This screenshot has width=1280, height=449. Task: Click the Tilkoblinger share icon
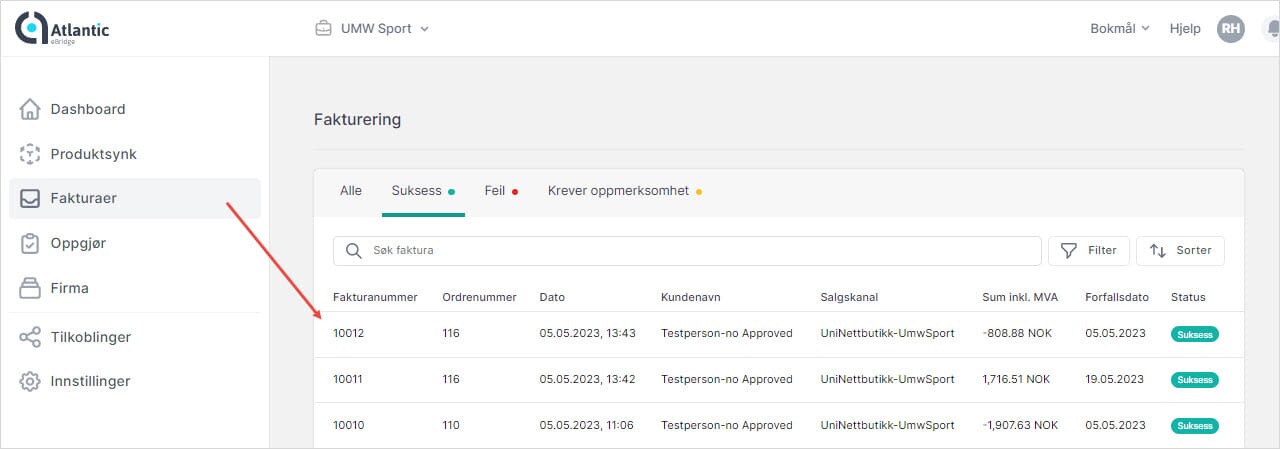(x=30, y=337)
